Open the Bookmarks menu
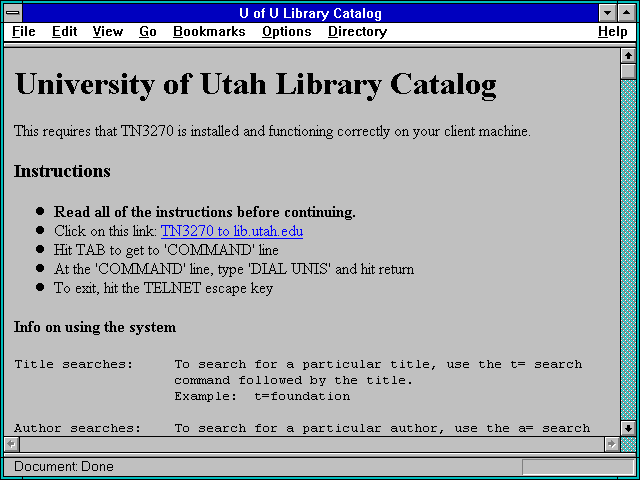This screenshot has width=640, height=480. (209, 32)
